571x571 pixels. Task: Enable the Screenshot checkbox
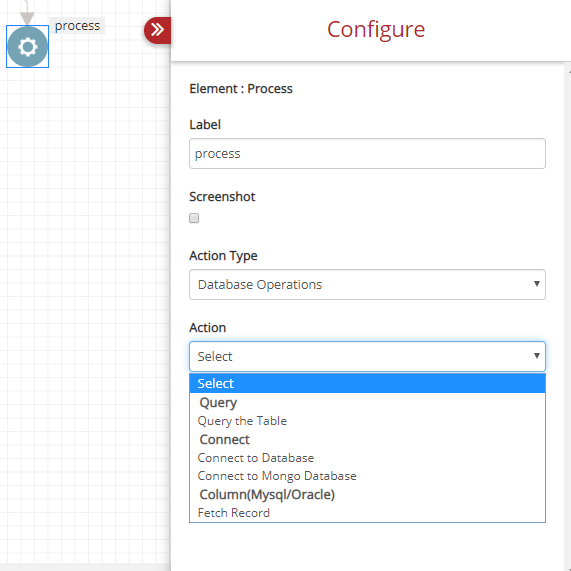point(194,218)
